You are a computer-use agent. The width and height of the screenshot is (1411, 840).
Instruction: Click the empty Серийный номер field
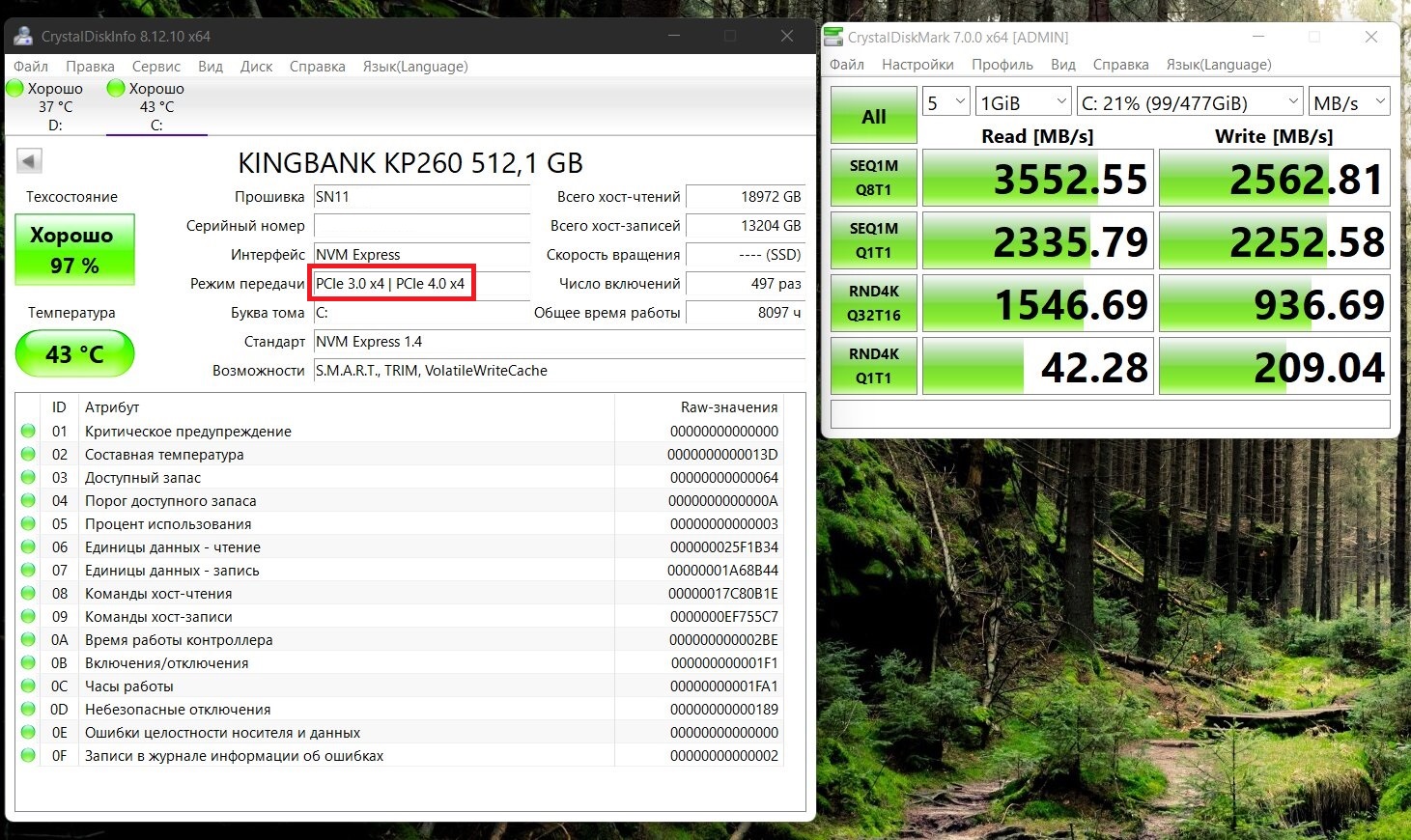422,225
